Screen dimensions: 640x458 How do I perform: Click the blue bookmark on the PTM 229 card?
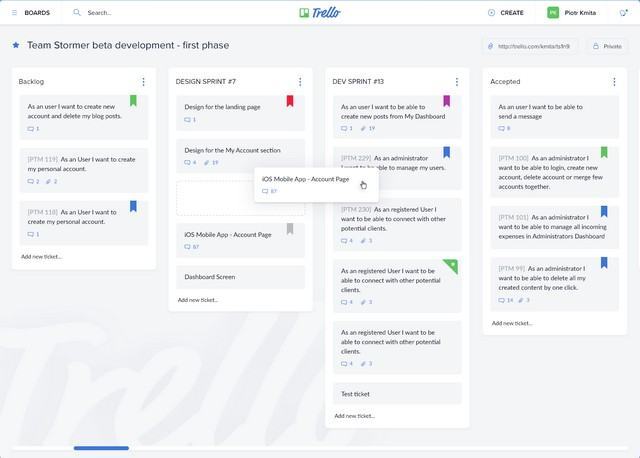pyautogui.click(x=447, y=152)
